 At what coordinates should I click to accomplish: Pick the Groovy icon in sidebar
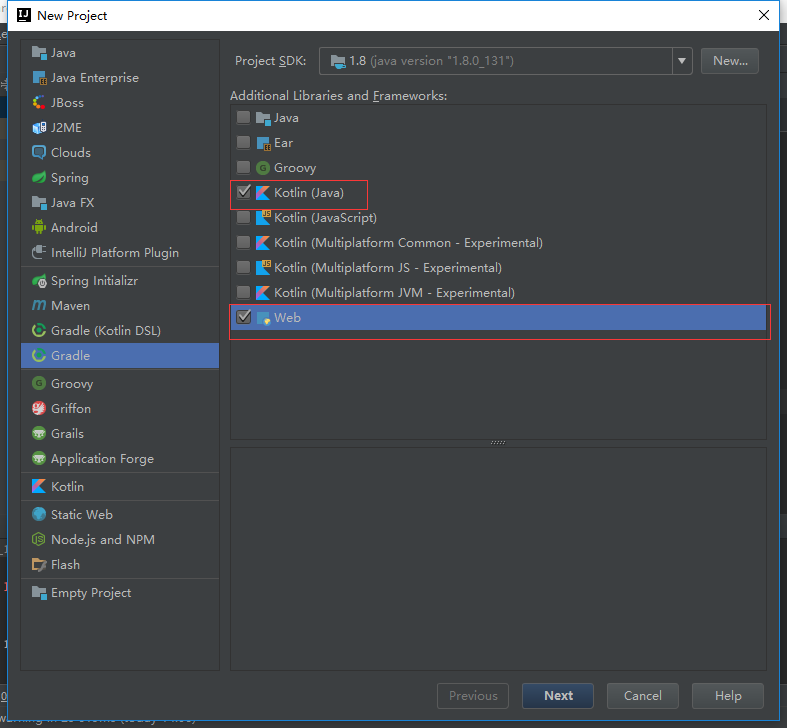click(39, 384)
